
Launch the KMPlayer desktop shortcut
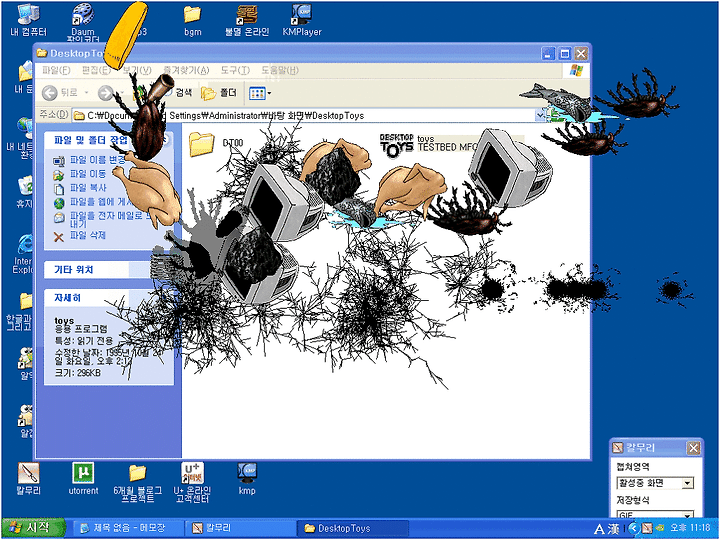[x=302, y=21]
